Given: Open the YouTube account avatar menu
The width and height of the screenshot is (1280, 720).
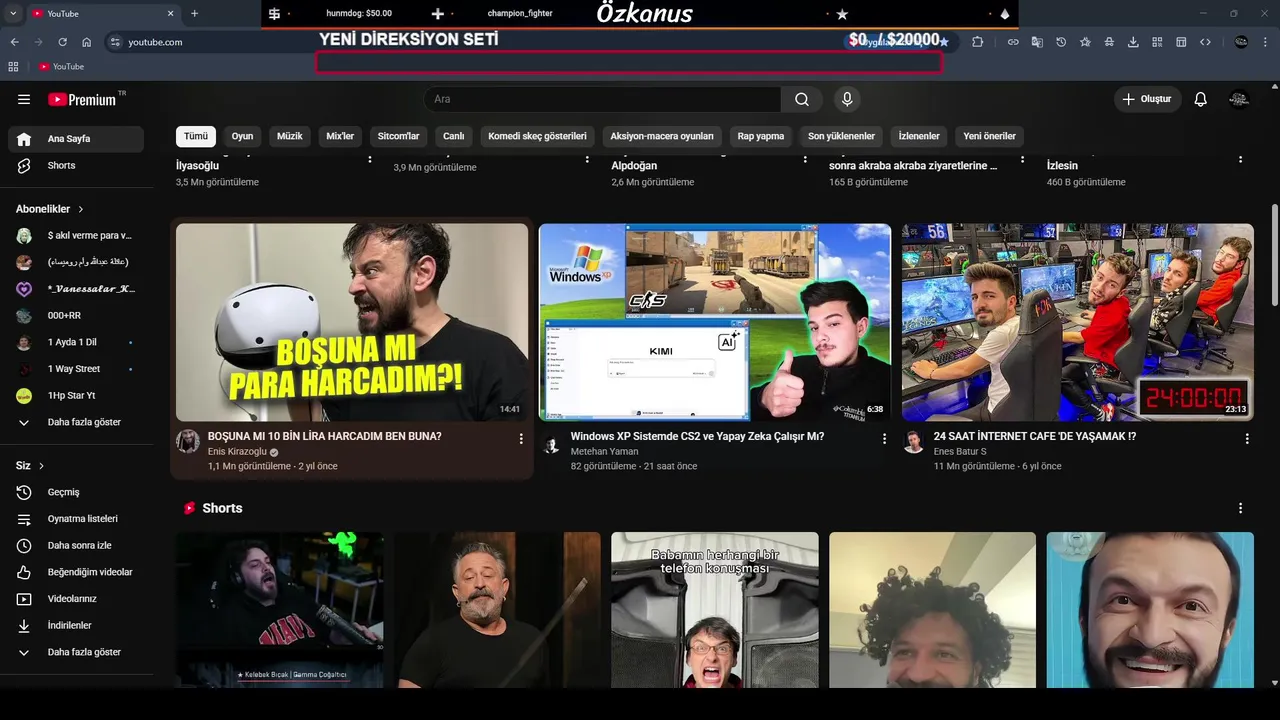Looking at the screenshot, I should tap(1239, 99).
